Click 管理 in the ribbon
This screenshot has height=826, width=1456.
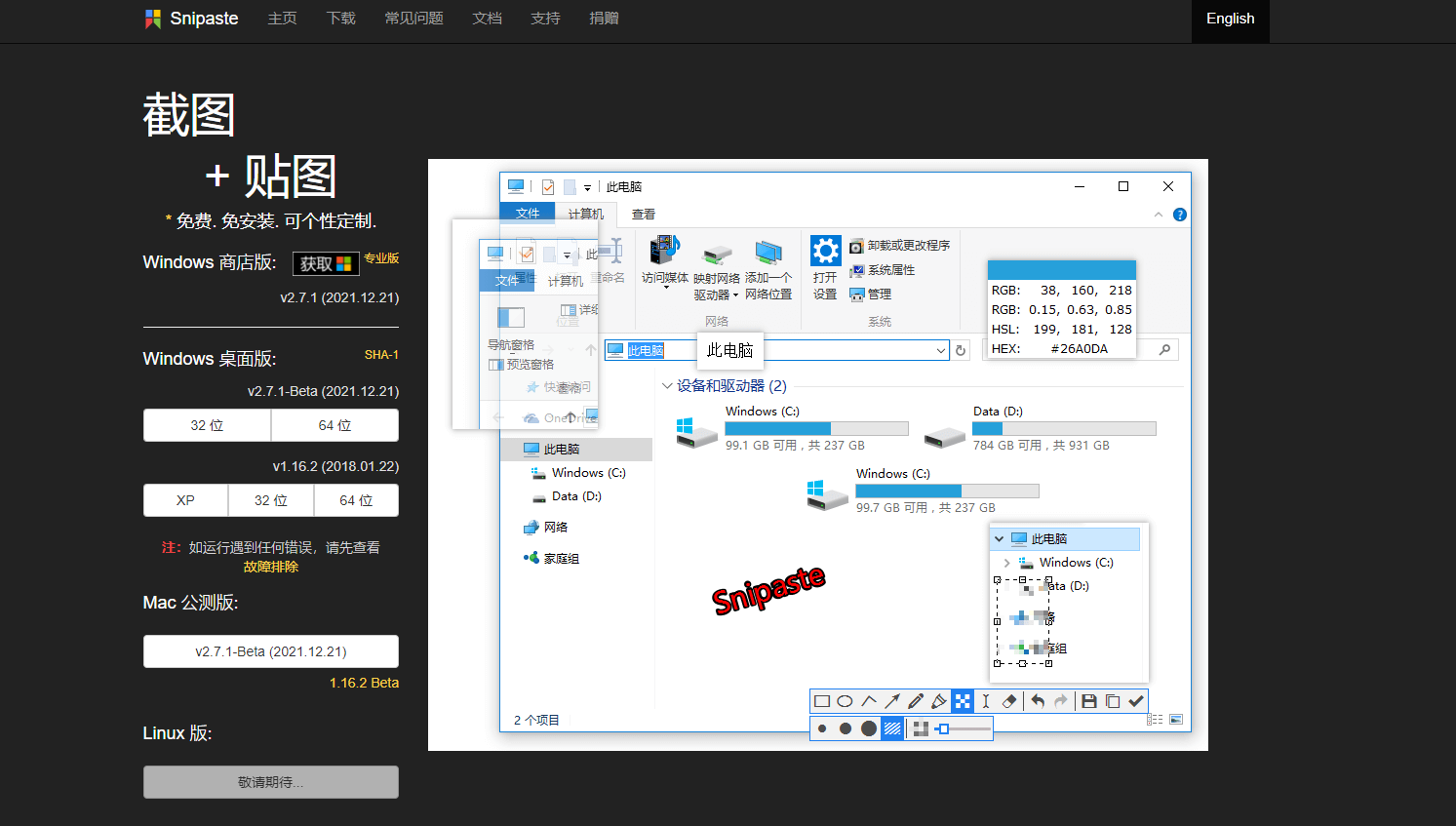tap(870, 294)
